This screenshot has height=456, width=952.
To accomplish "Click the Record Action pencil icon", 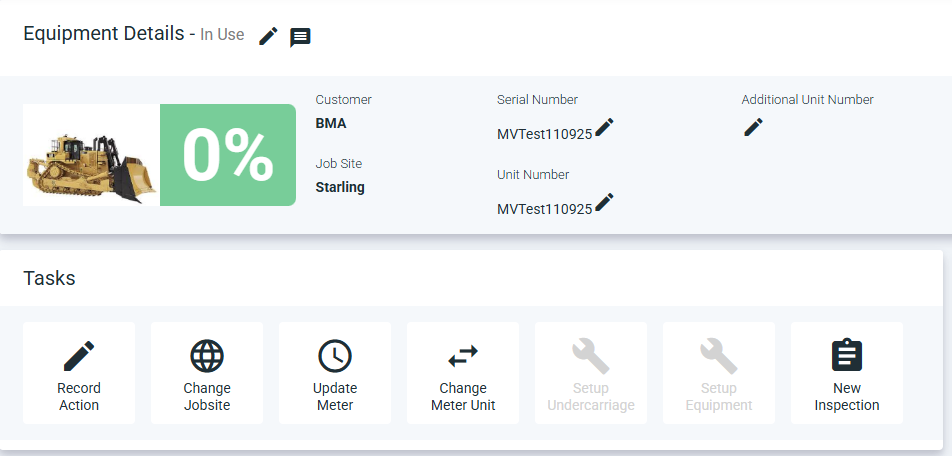I will (79, 356).
